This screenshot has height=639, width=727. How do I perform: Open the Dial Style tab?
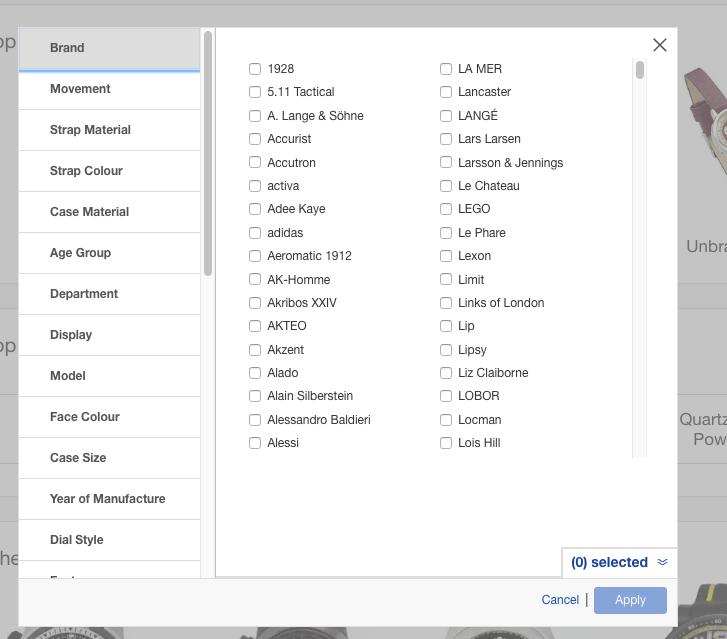pos(109,540)
